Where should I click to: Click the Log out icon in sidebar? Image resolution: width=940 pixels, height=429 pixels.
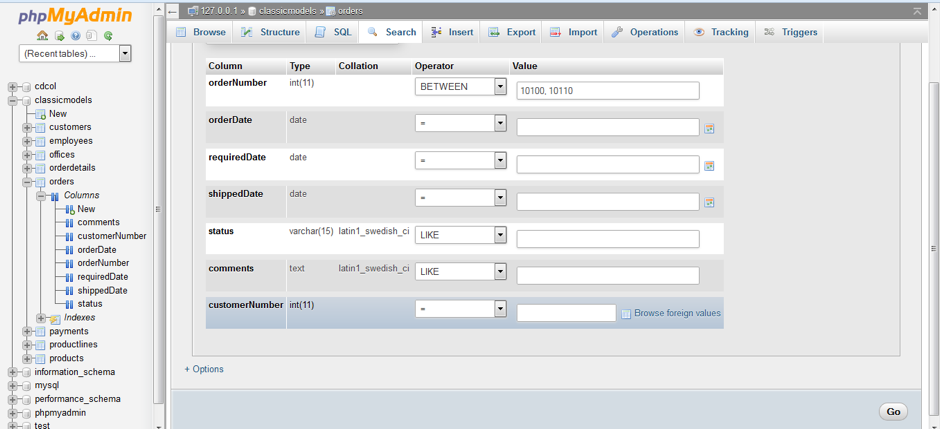pos(60,36)
